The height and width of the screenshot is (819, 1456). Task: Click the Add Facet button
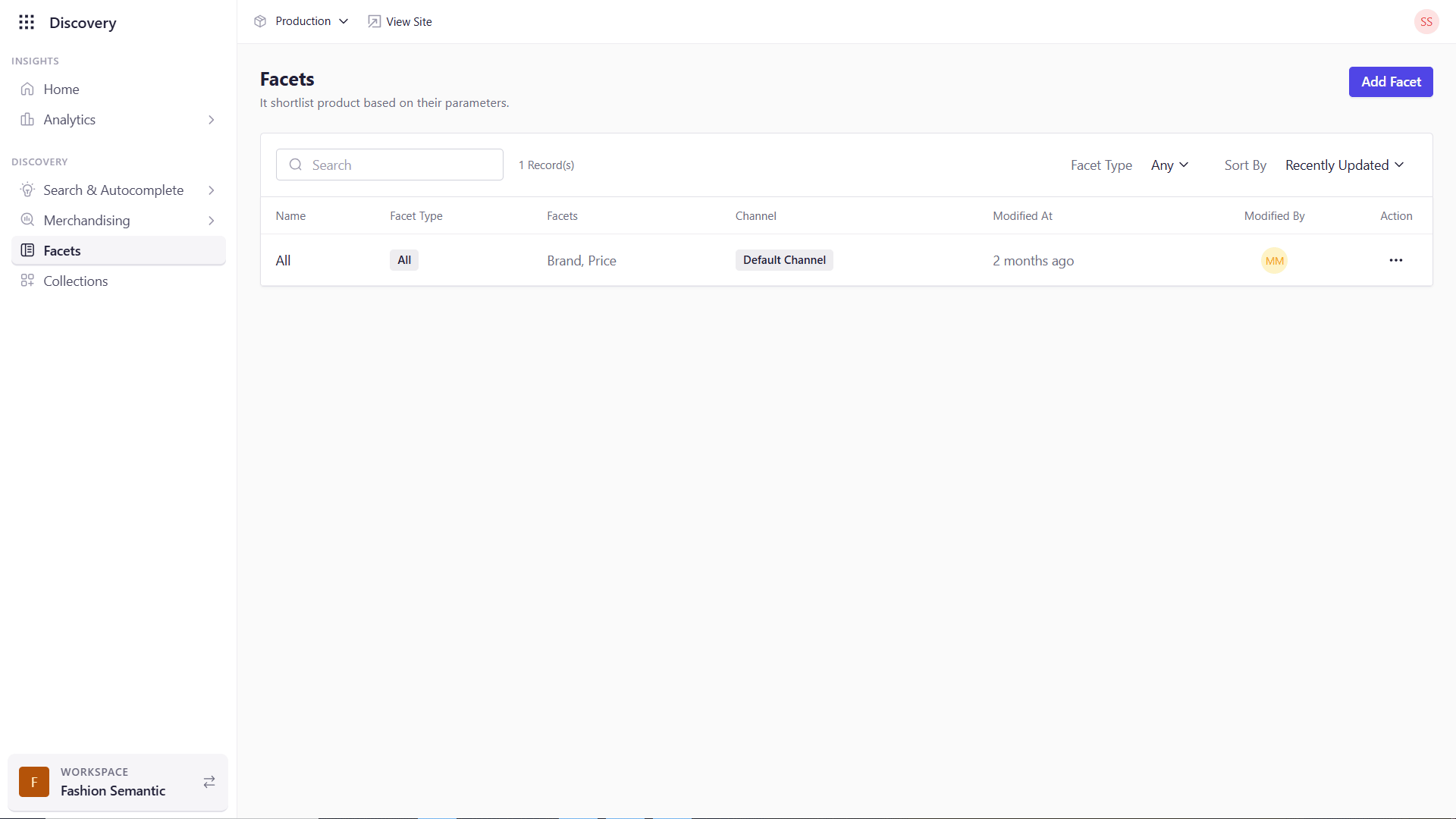[1390, 82]
